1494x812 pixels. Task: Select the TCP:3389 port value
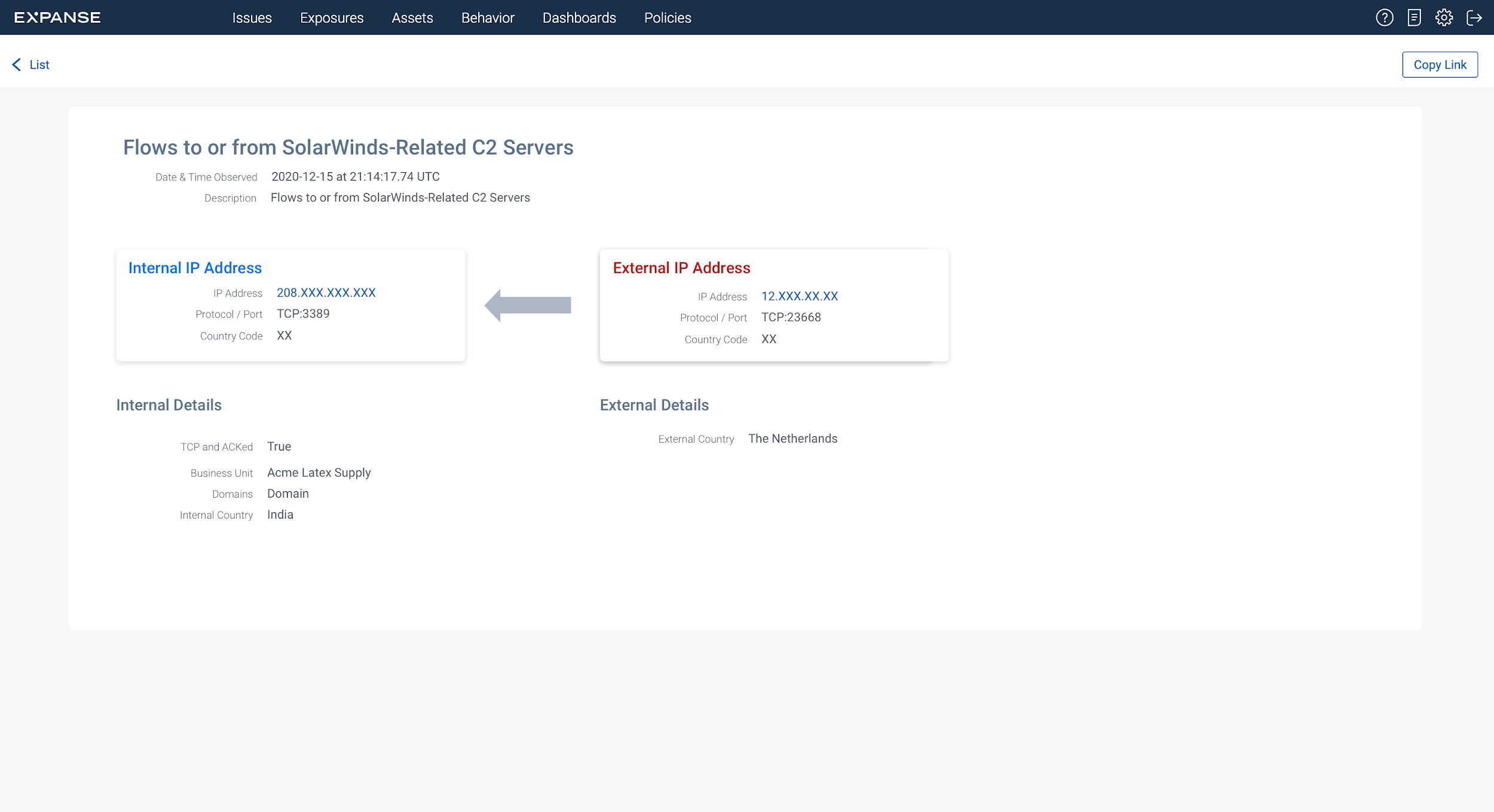303,314
